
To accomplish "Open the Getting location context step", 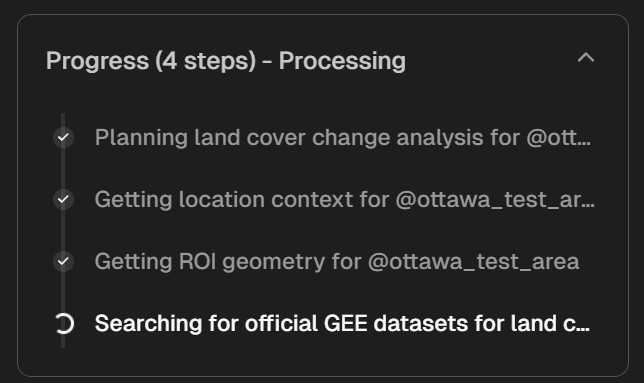I will click(x=344, y=200).
